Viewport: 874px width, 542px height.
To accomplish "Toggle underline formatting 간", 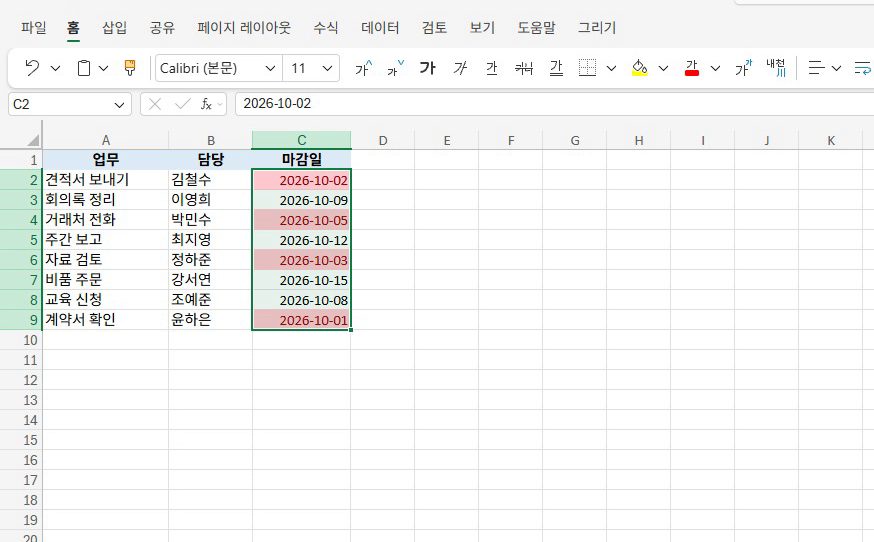I will point(492,68).
